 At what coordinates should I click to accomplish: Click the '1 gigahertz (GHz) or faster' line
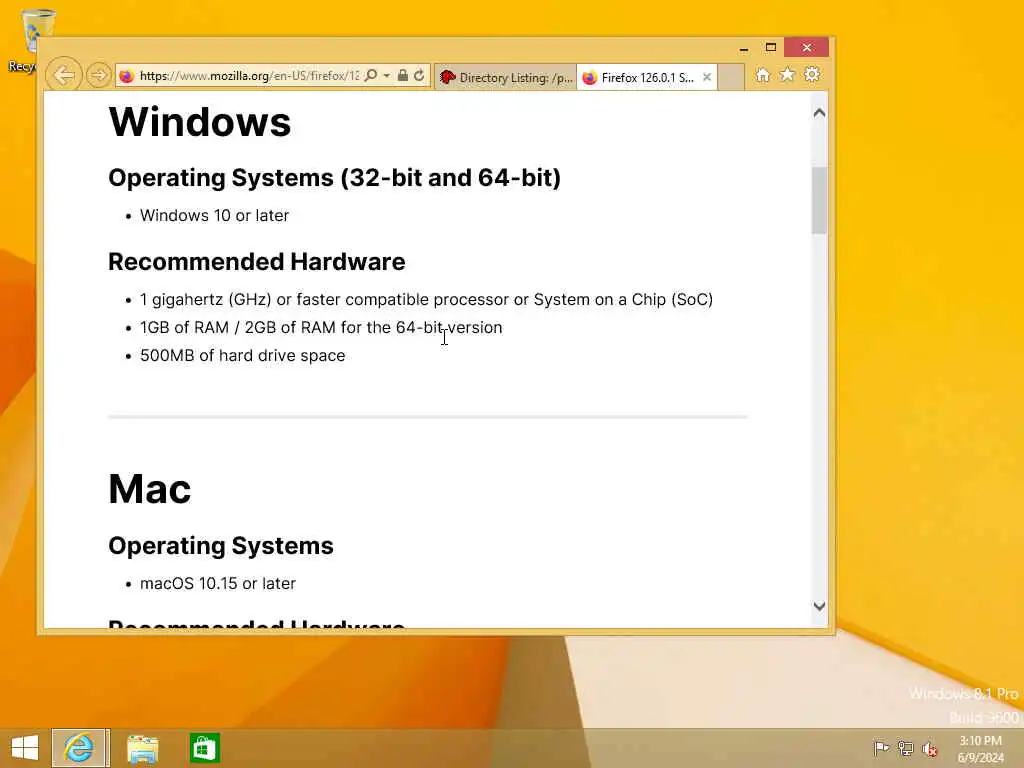[426, 300]
